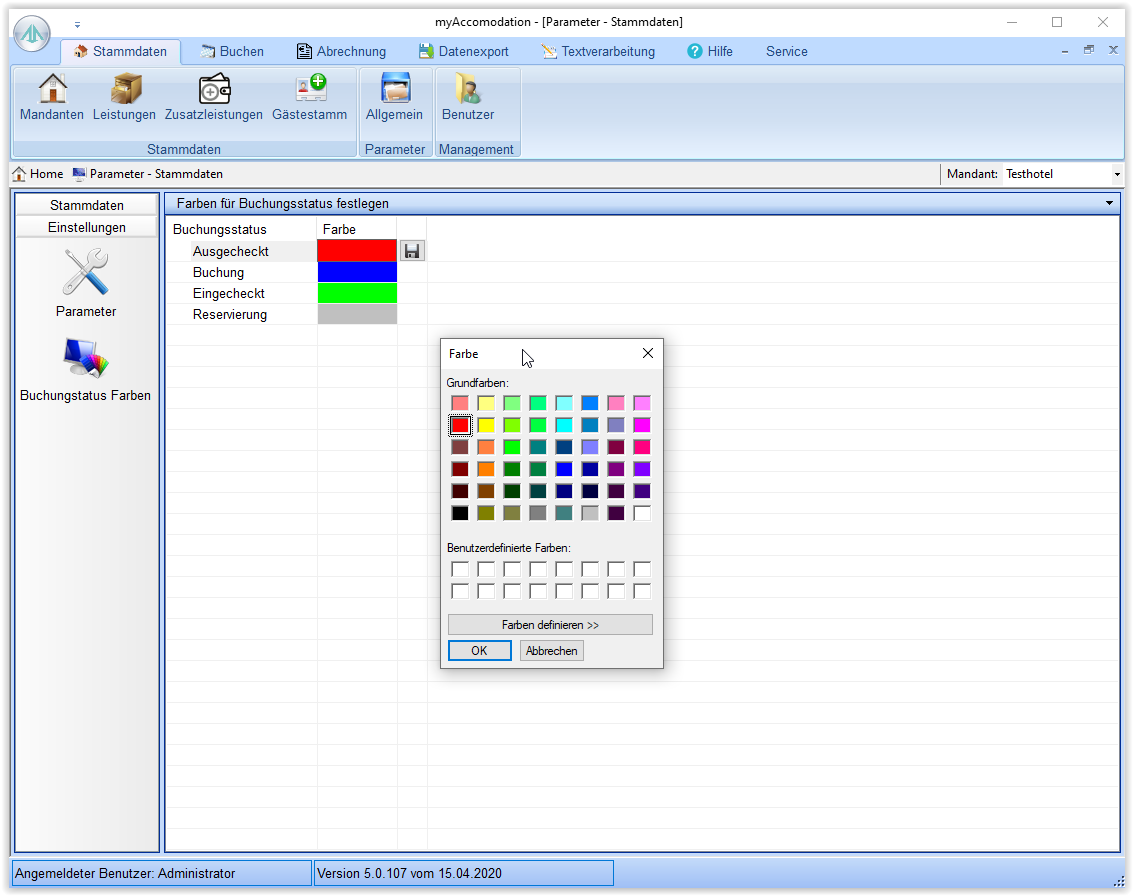Click the Parameter tools icon in sidebar

pyautogui.click(x=86, y=273)
